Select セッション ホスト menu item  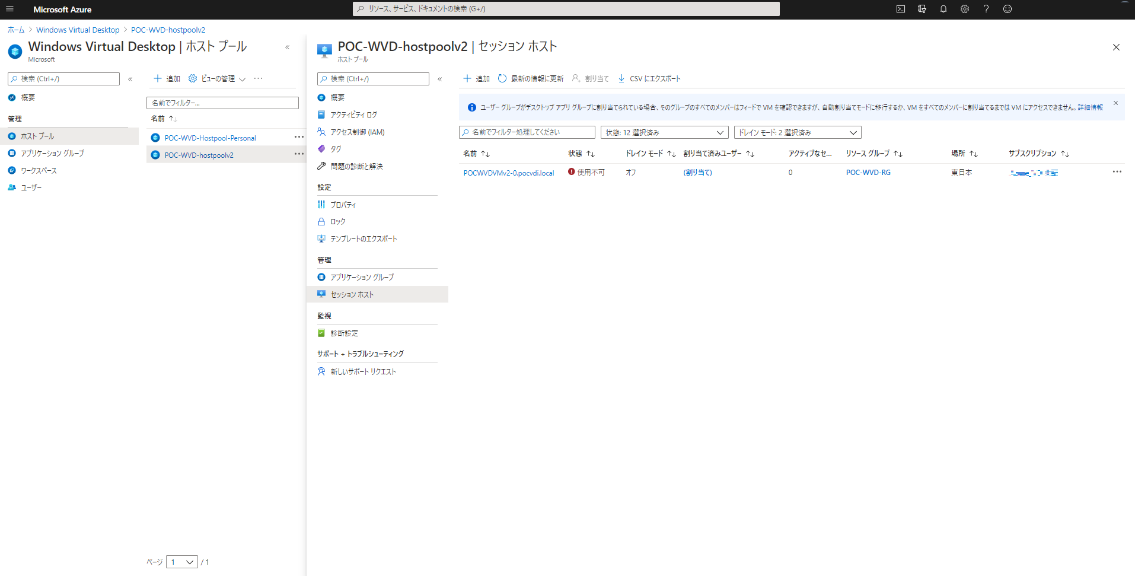tap(377, 295)
